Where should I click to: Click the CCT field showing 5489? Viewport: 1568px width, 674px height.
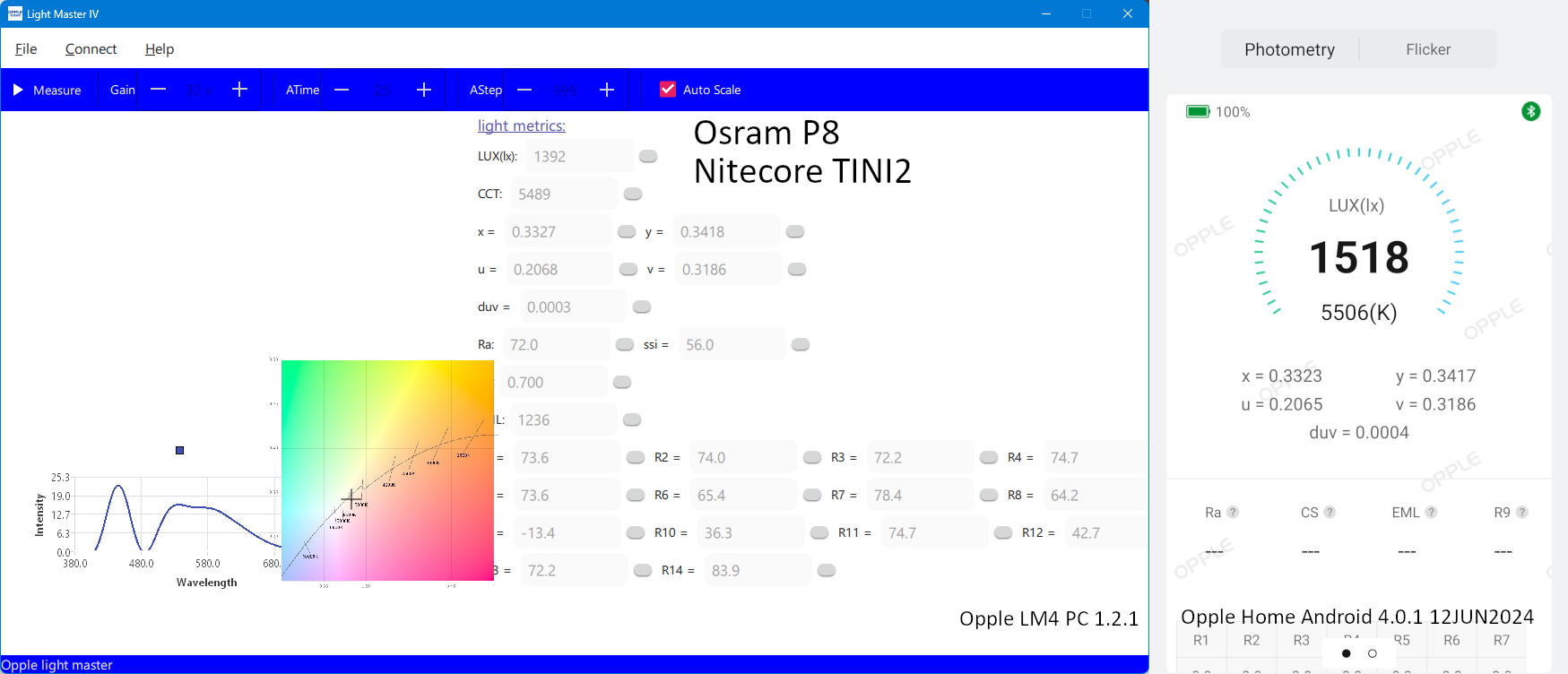[565, 194]
